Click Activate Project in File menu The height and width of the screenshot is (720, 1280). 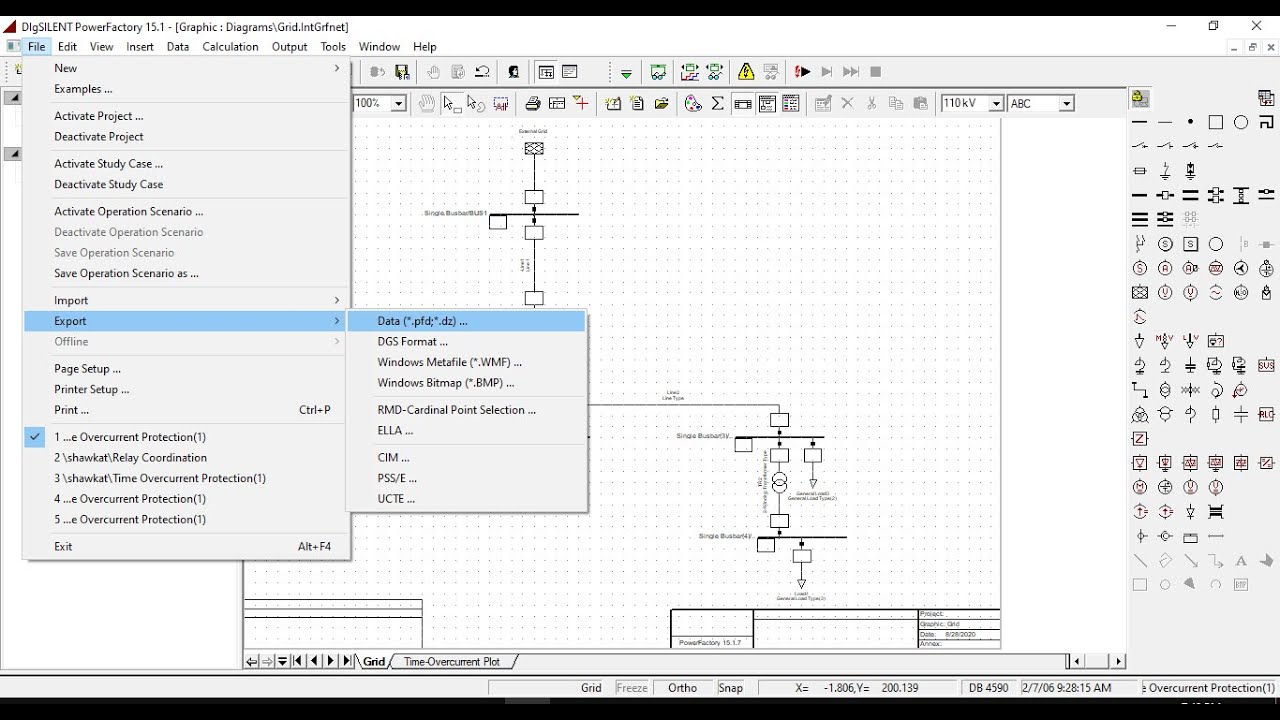coord(187,116)
